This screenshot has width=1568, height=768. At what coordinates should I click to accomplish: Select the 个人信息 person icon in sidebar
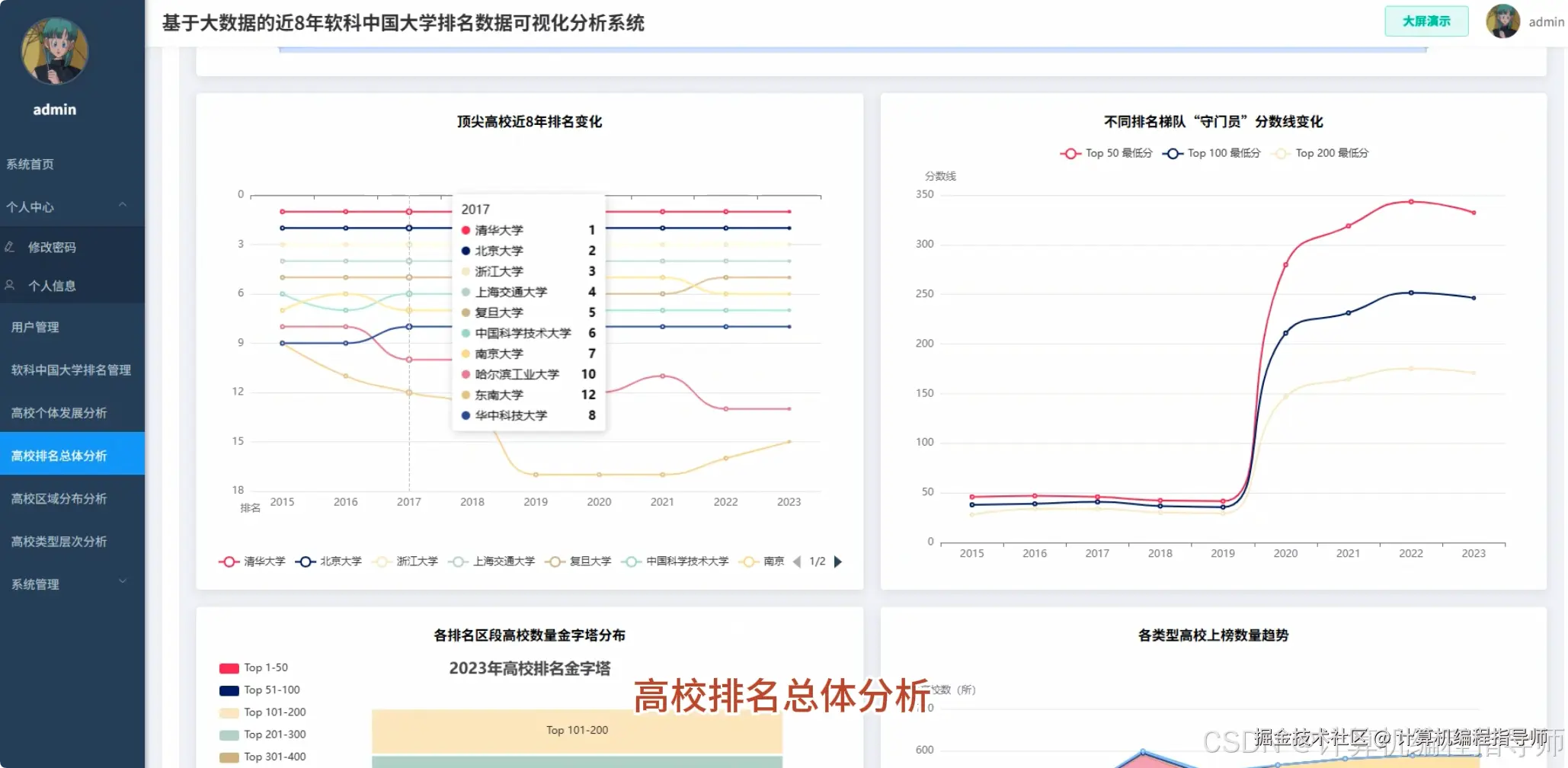pyautogui.click(x=11, y=285)
